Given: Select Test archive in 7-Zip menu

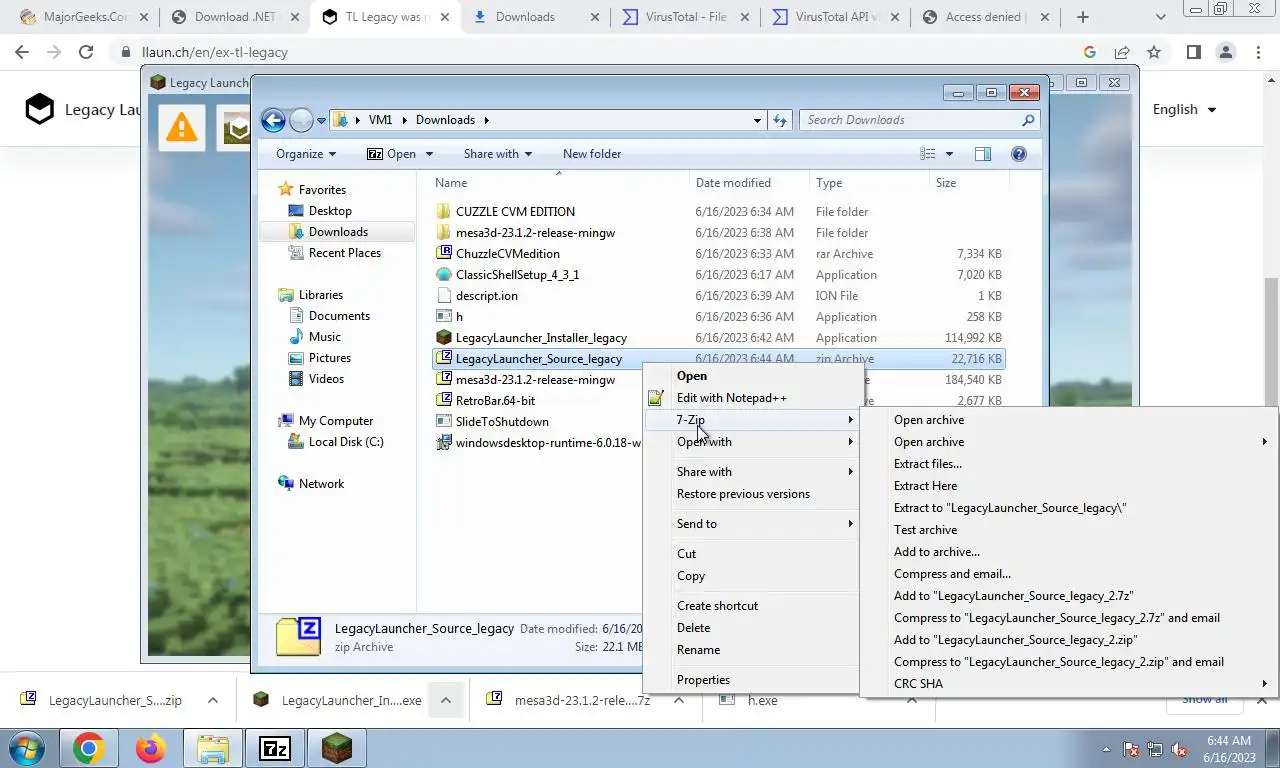Looking at the screenshot, I should coord(925,530).
